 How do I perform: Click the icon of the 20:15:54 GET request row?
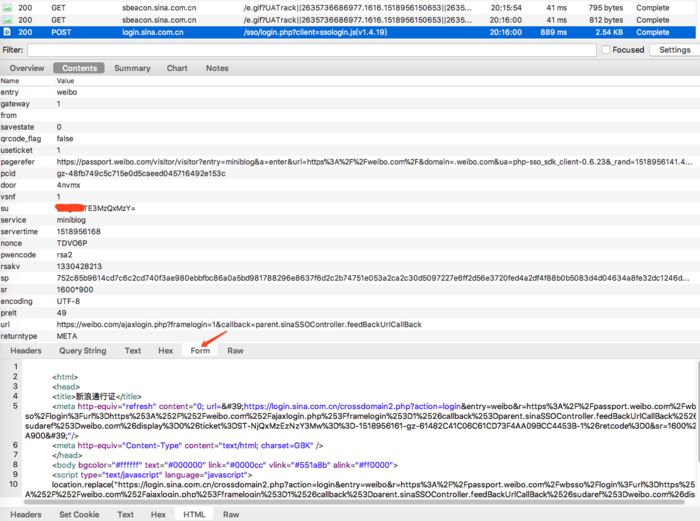point(7,8)
